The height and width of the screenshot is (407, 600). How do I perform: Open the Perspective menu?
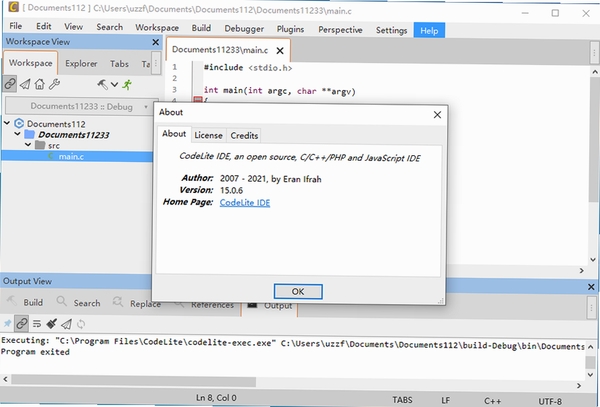tap(340, 30)
